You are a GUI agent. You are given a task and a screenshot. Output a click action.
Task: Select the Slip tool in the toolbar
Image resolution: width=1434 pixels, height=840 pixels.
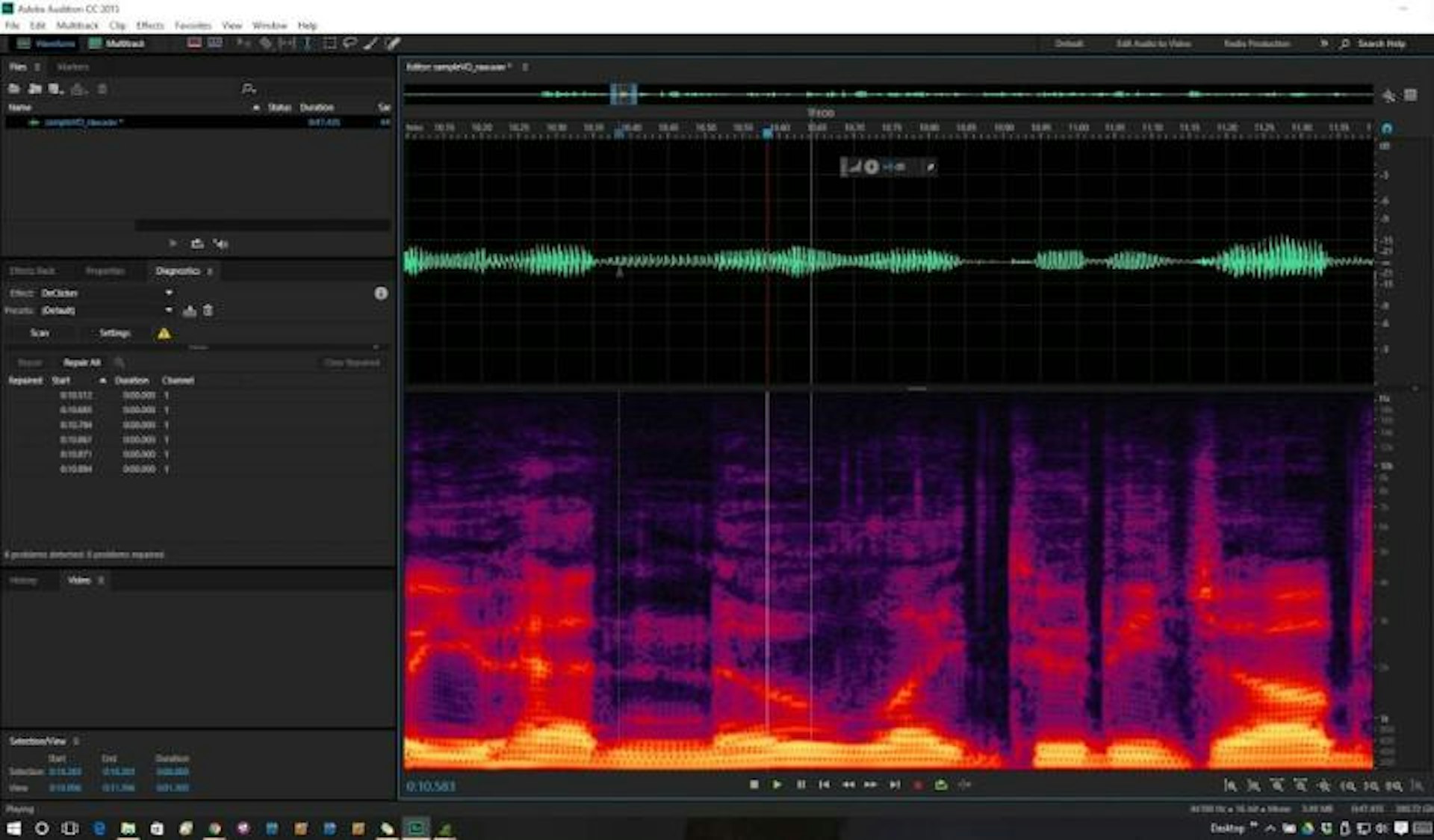click(286, 43)
